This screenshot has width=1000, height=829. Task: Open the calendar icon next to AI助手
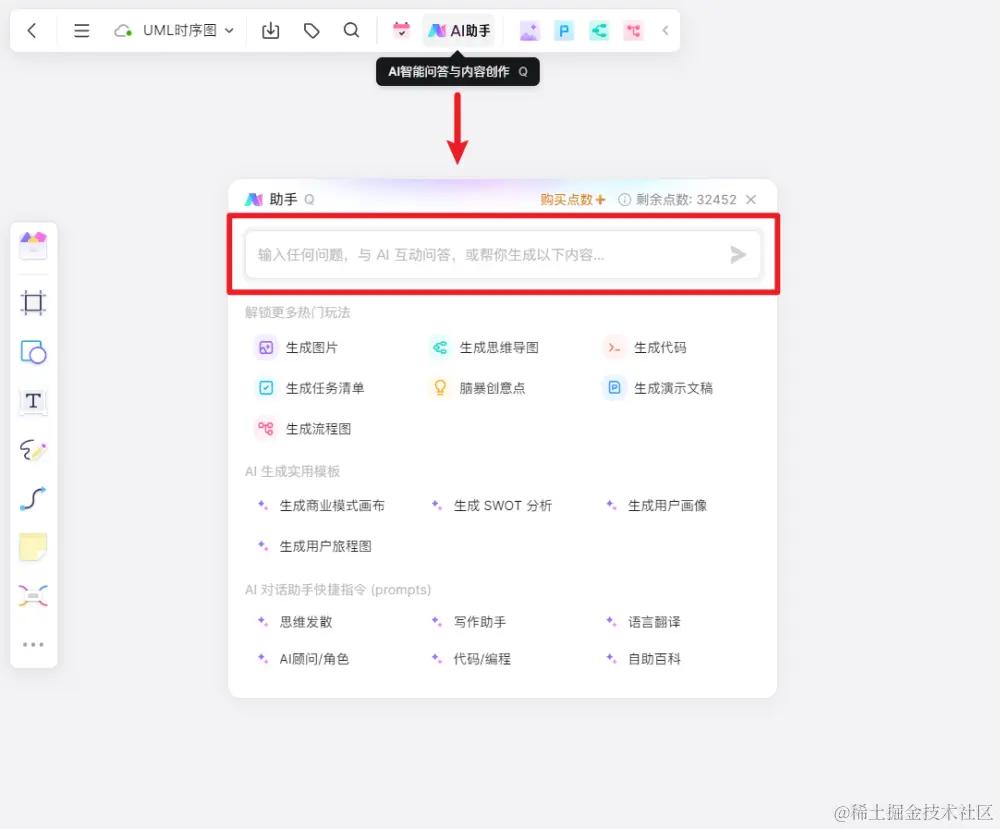[x=401, y=30]
